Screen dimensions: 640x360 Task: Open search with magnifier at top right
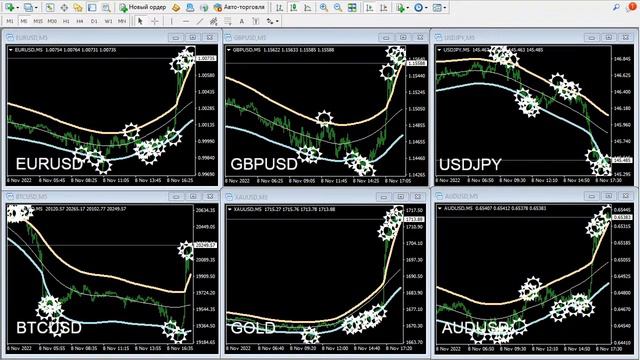(x=616, y=7)
